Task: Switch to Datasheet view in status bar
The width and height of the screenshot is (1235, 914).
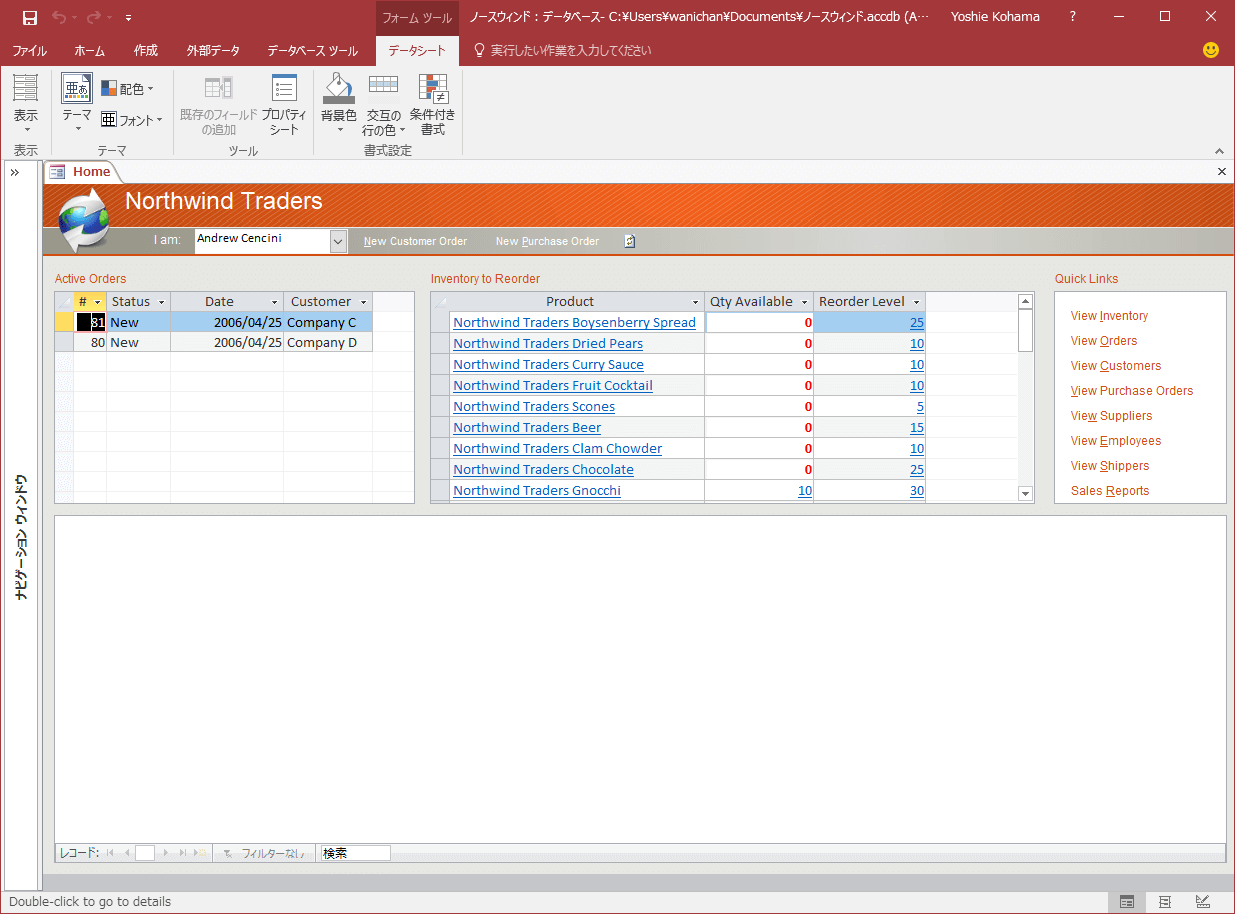Action: coord(1127,901)
